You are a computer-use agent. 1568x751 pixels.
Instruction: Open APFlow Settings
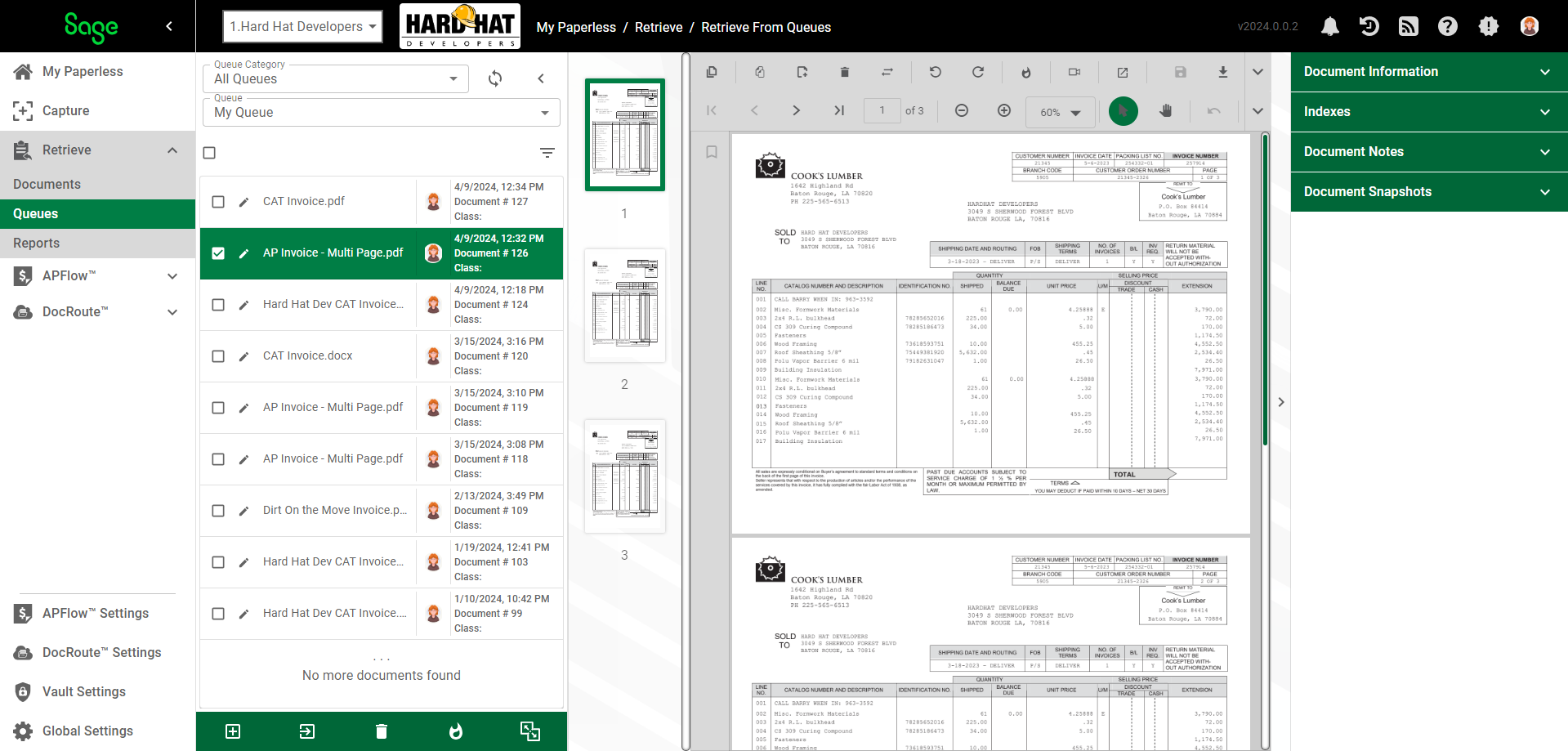[97, 614]
